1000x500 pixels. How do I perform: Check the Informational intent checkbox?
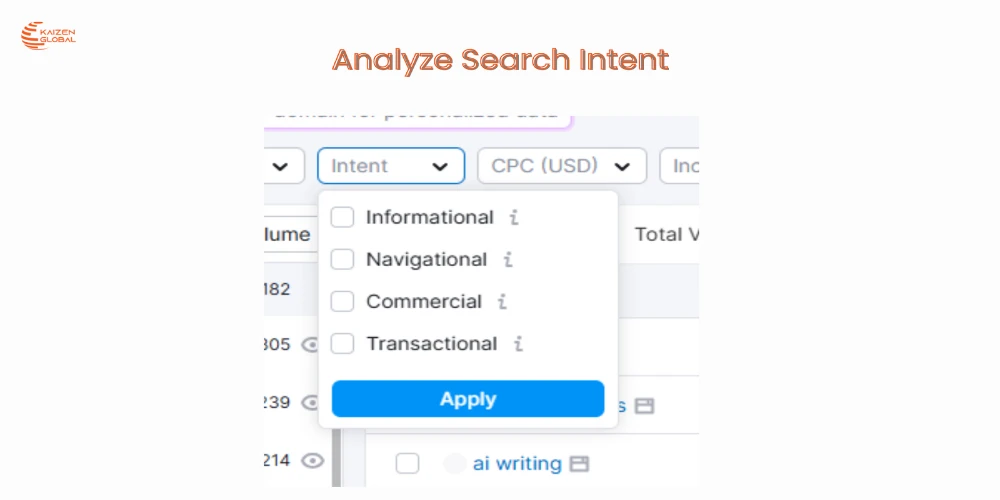click(343, 217)
